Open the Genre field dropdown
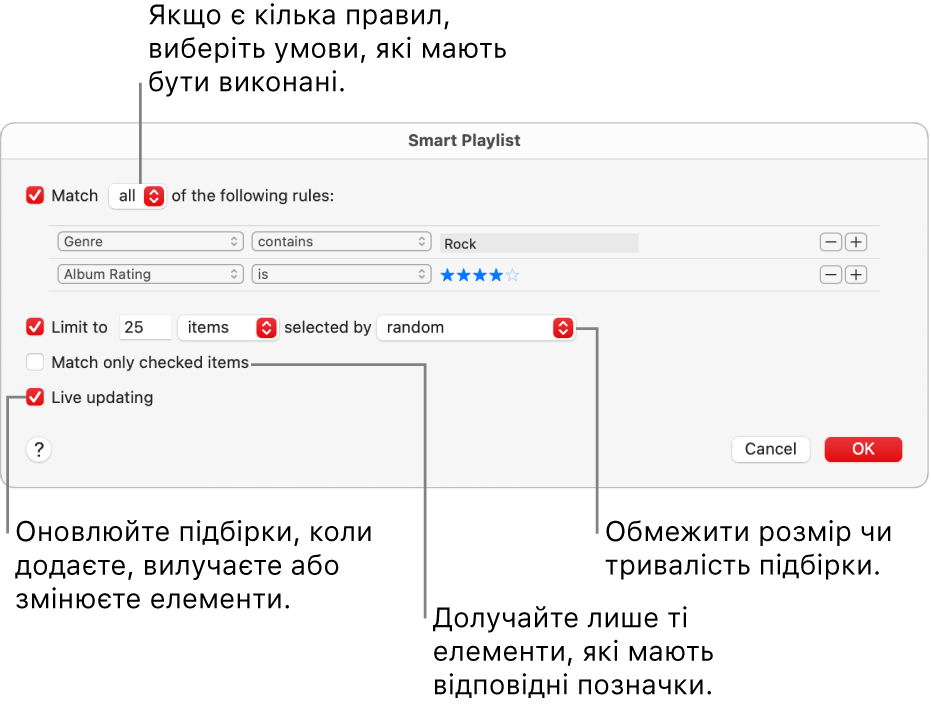This screenshot has height=705, width=931. (x=150, y=241)
